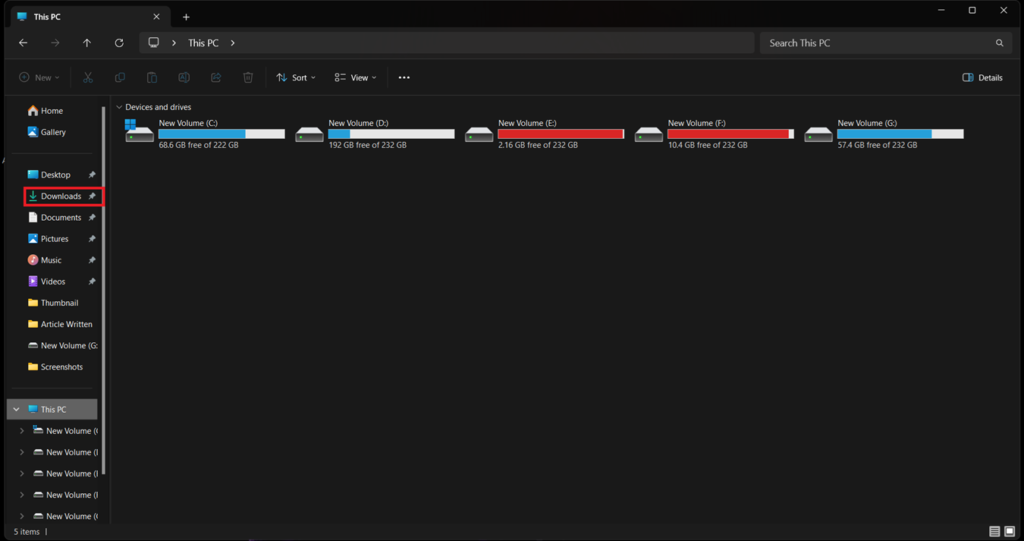Open New Volume (D:) drive
This screenshot has height=541, width=1024.
tap(374, 133)
